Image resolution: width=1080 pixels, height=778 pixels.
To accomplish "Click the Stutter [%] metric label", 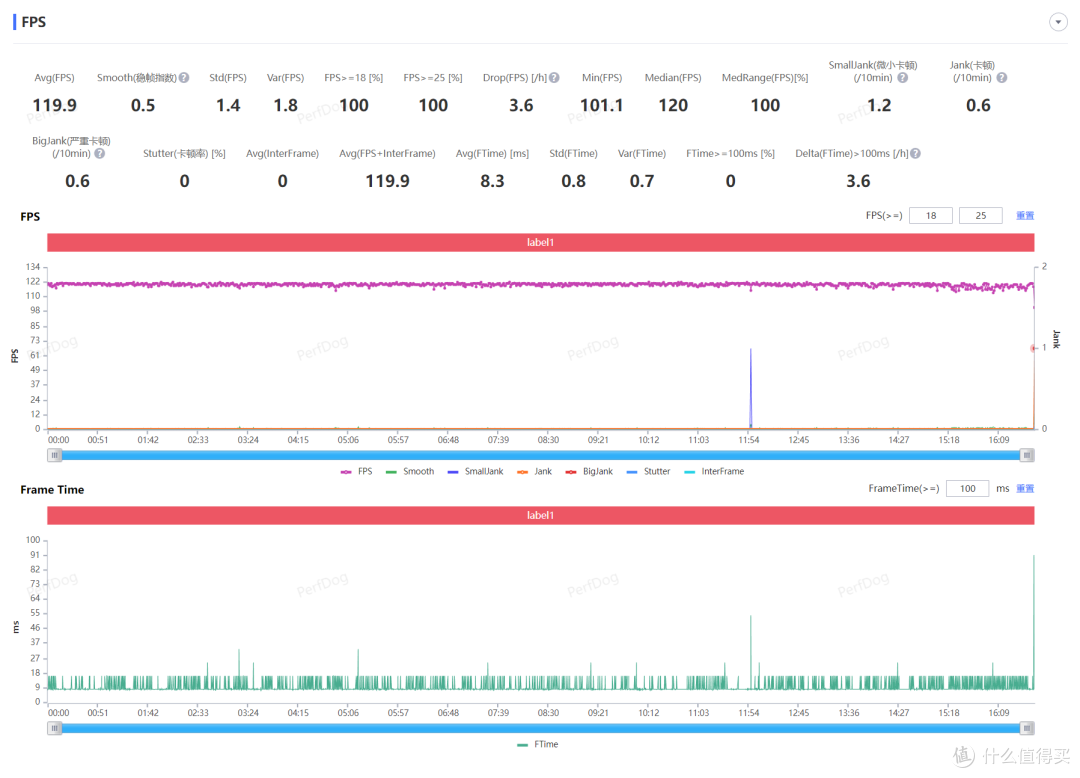I will pos(184,154).
